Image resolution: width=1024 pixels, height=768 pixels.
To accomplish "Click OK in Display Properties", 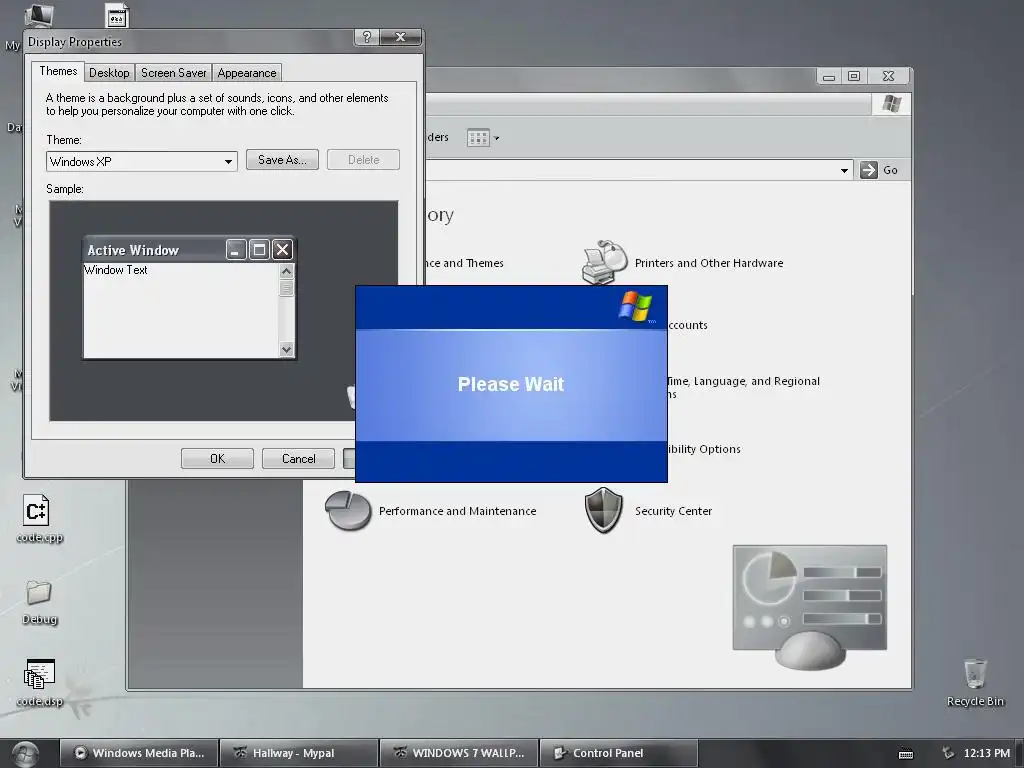I will click(x=217, y=458).
